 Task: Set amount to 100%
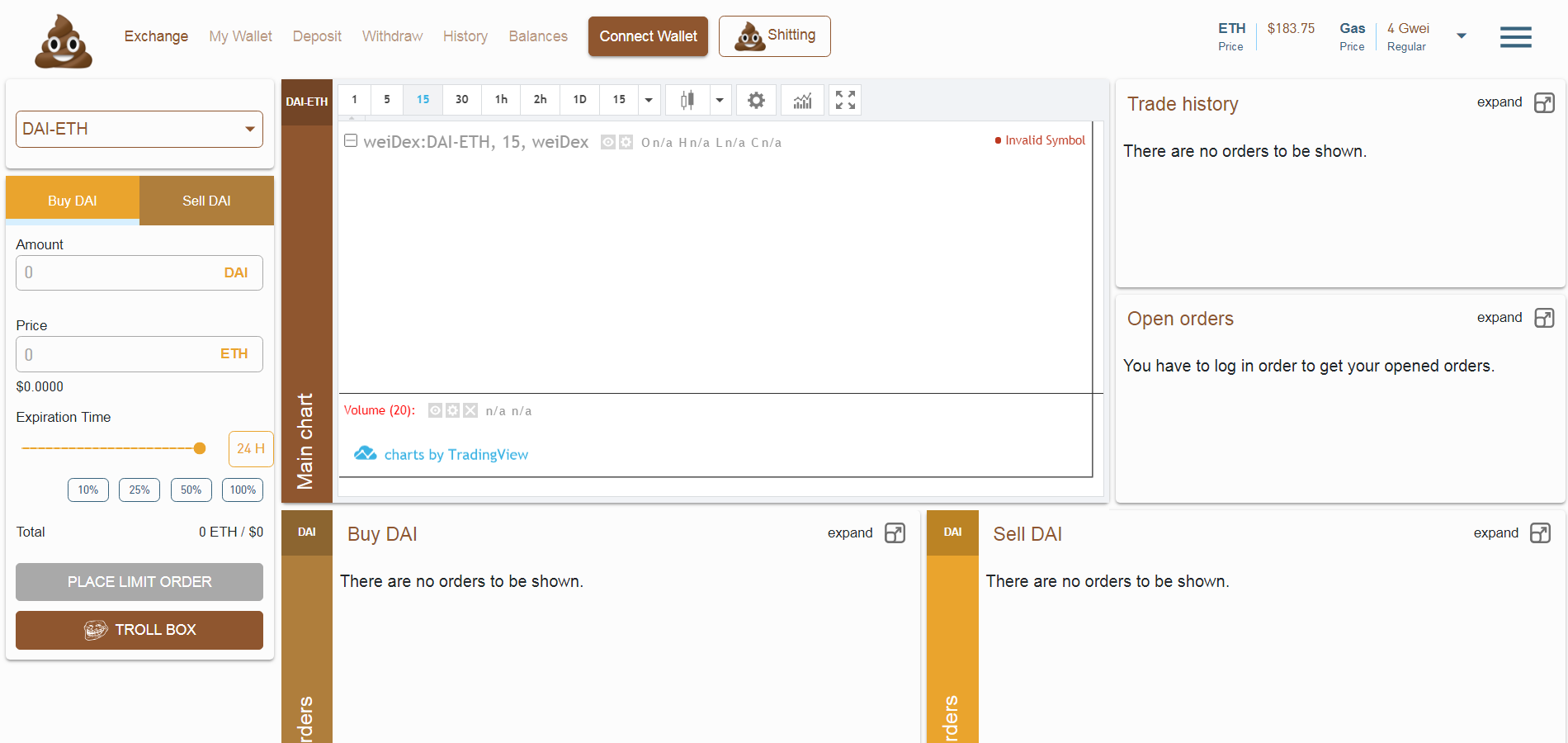pos(243,490)
